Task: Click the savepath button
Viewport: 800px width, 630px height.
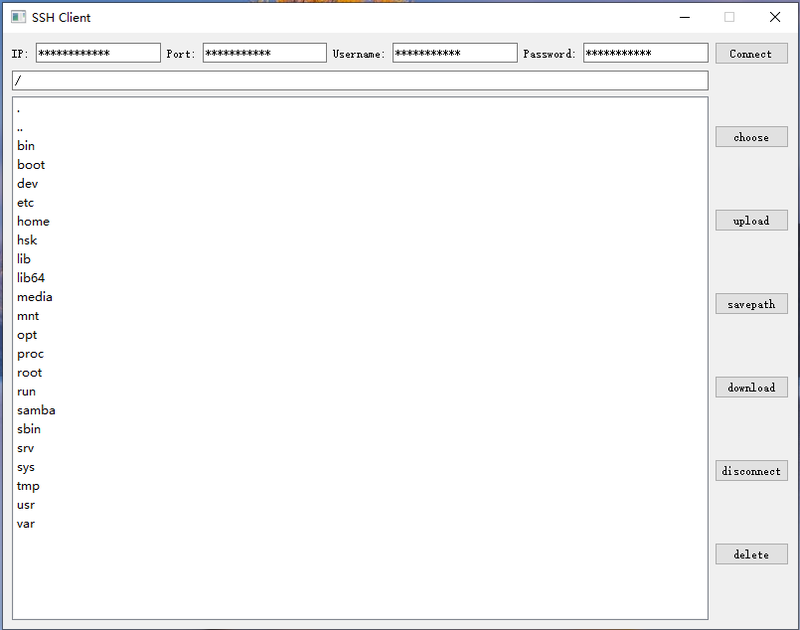Action: (751, 304)
